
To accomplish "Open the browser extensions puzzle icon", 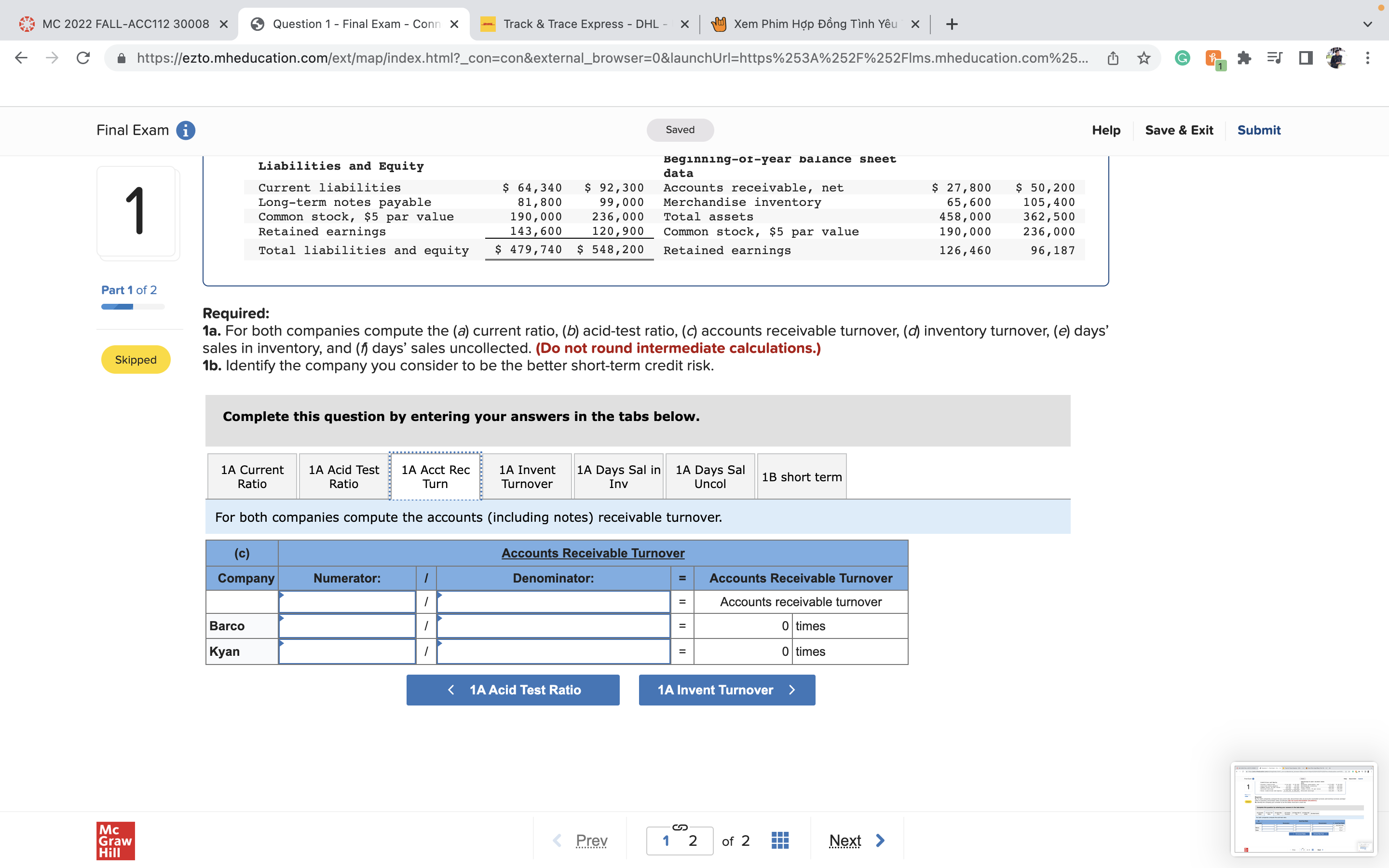I will (x=1244, y=58).
